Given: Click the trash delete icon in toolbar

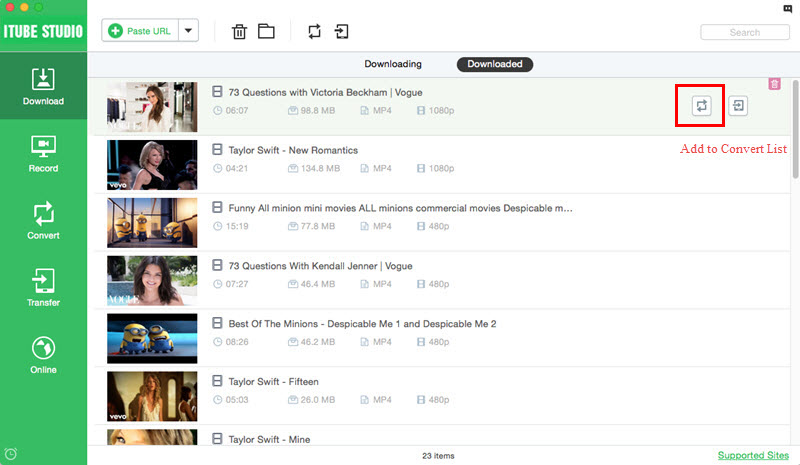Looking at the screenshot, I should click(239, 32).
